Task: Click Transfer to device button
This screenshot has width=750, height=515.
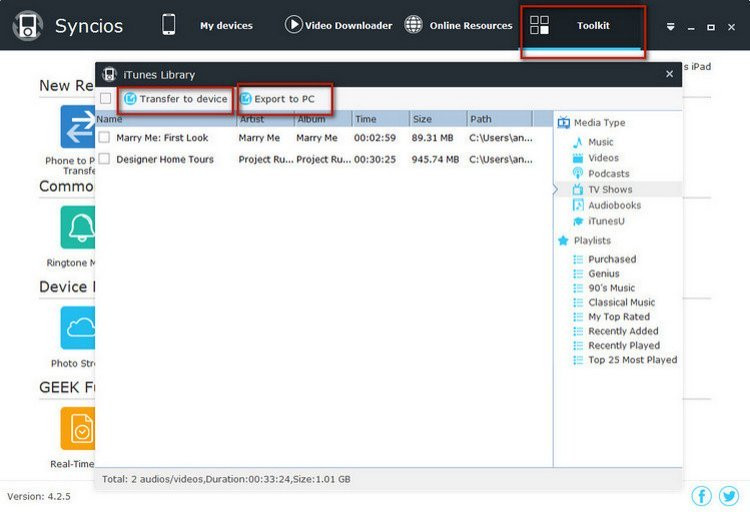Action: [176, 99]
